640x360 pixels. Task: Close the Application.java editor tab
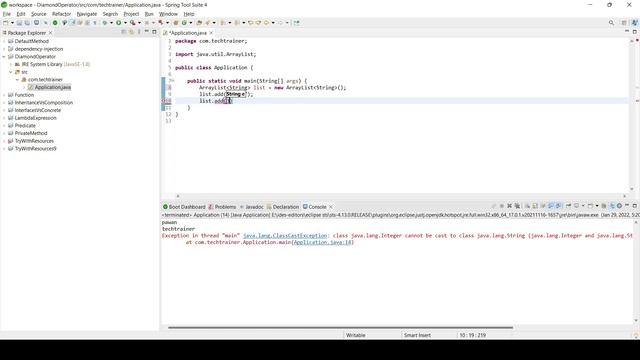point(211,33)
